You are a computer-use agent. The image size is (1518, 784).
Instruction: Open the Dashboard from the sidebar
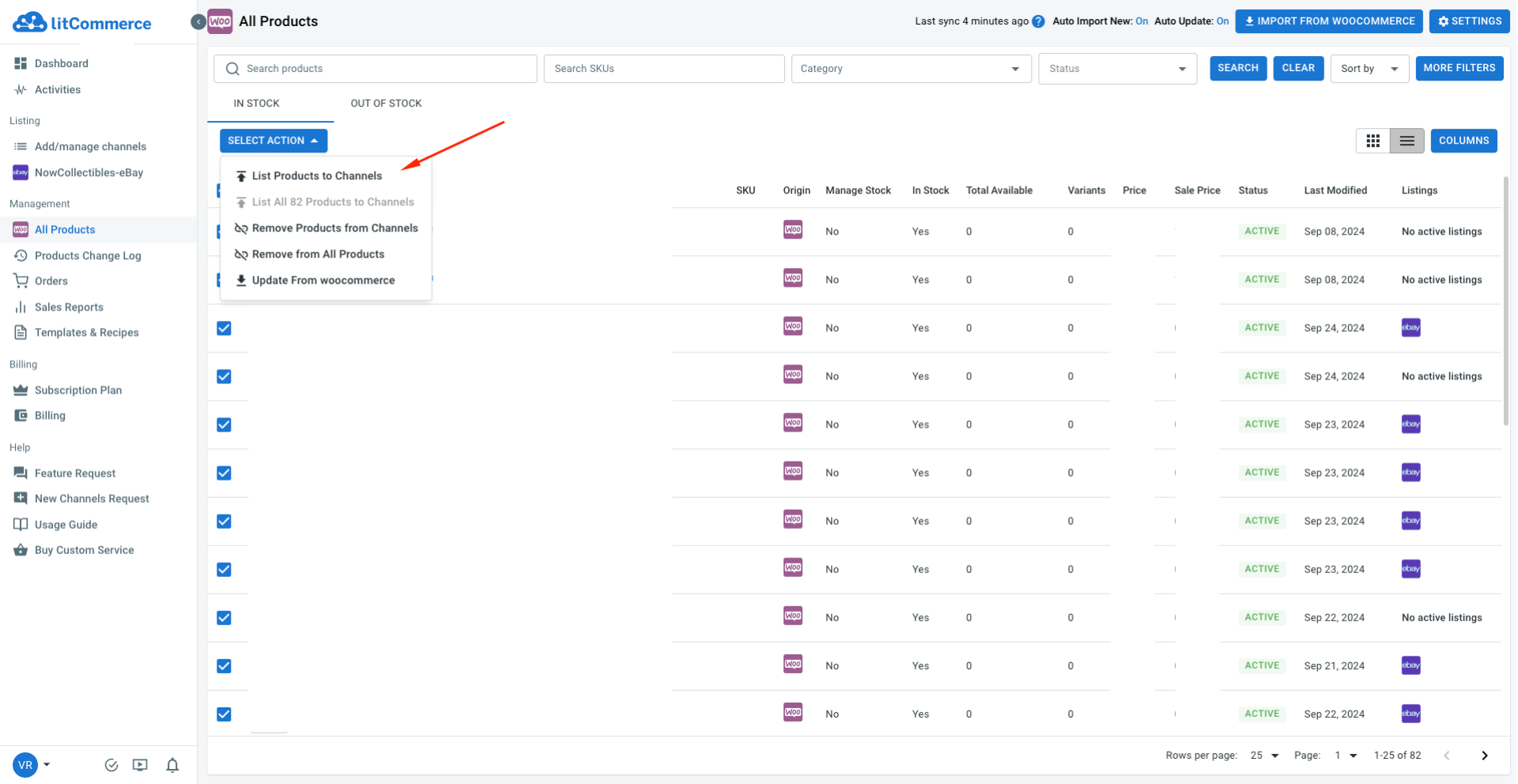pyautogui.click(x=61, y=63)
